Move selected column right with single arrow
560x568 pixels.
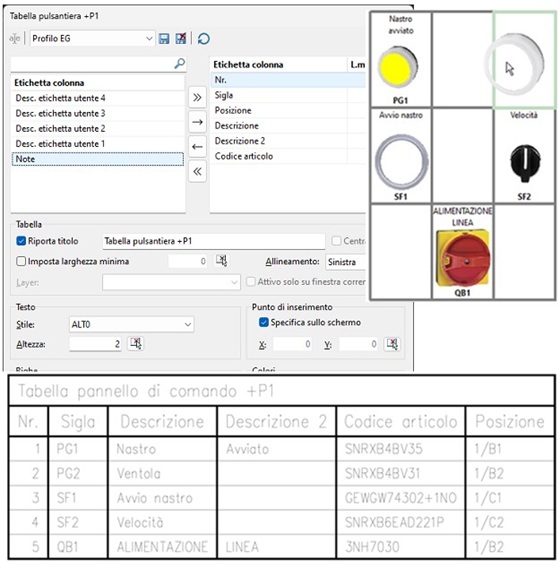click(197, 122)
